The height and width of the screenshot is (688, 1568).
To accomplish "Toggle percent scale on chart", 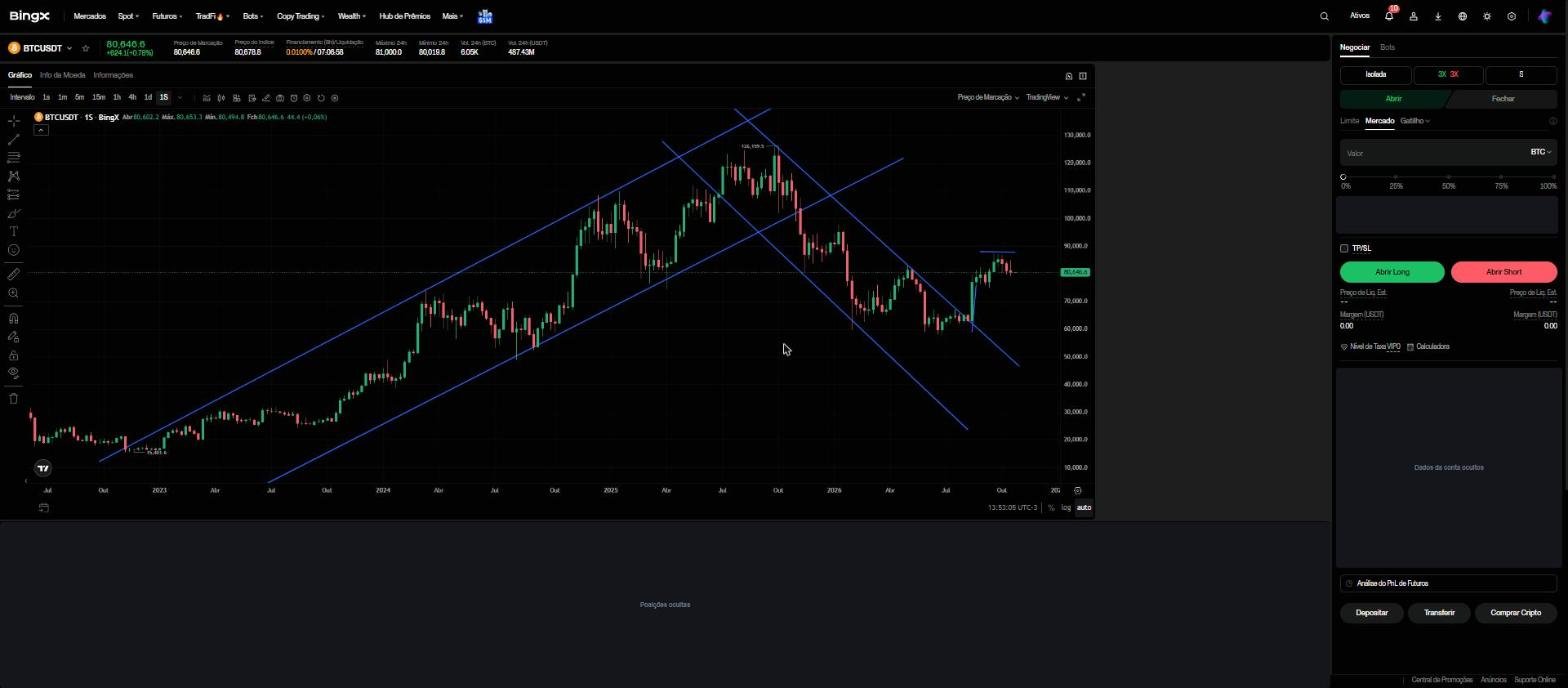I will tap(1051, 508).
